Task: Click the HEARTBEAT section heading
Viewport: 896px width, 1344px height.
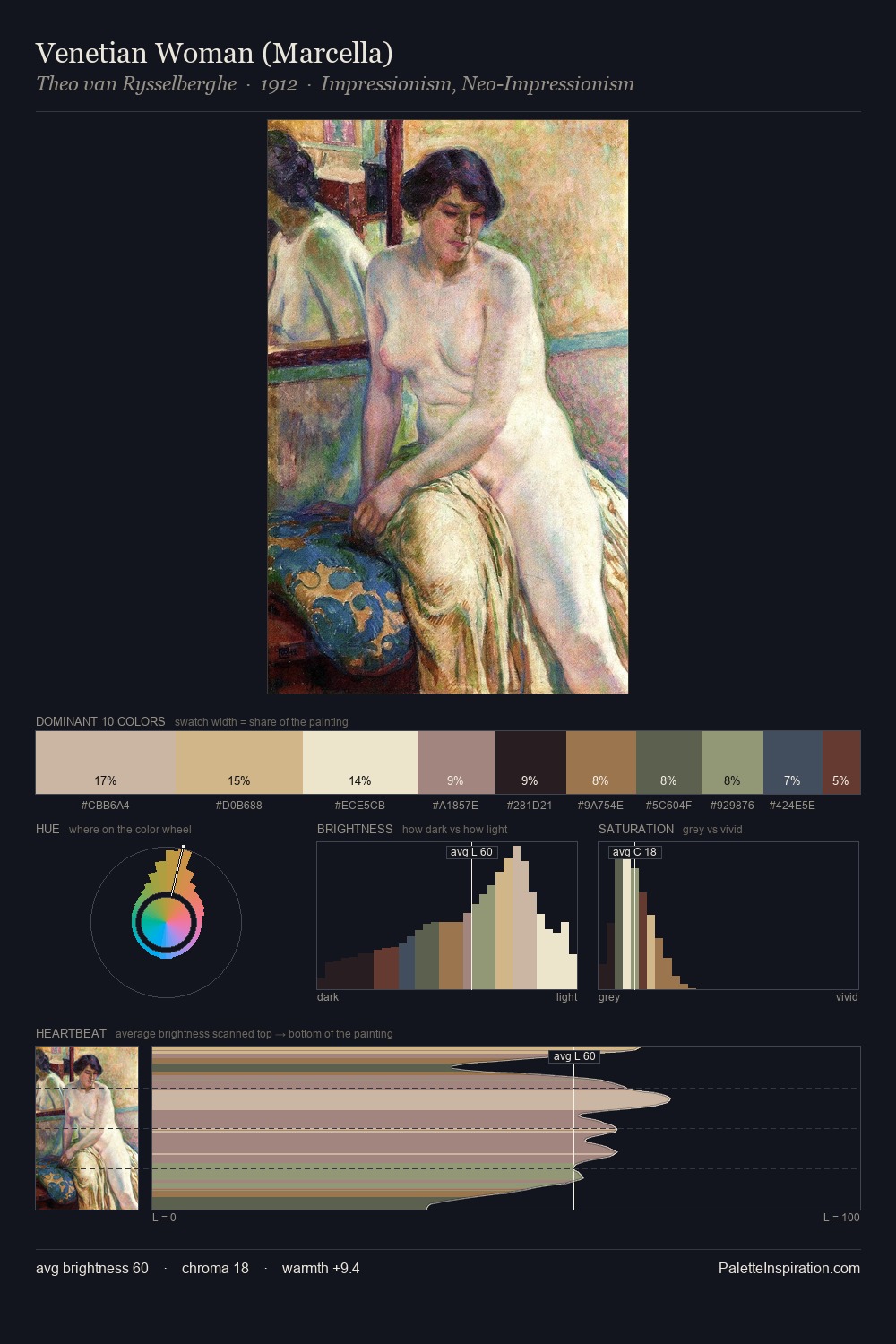Action: [71, 1033]
